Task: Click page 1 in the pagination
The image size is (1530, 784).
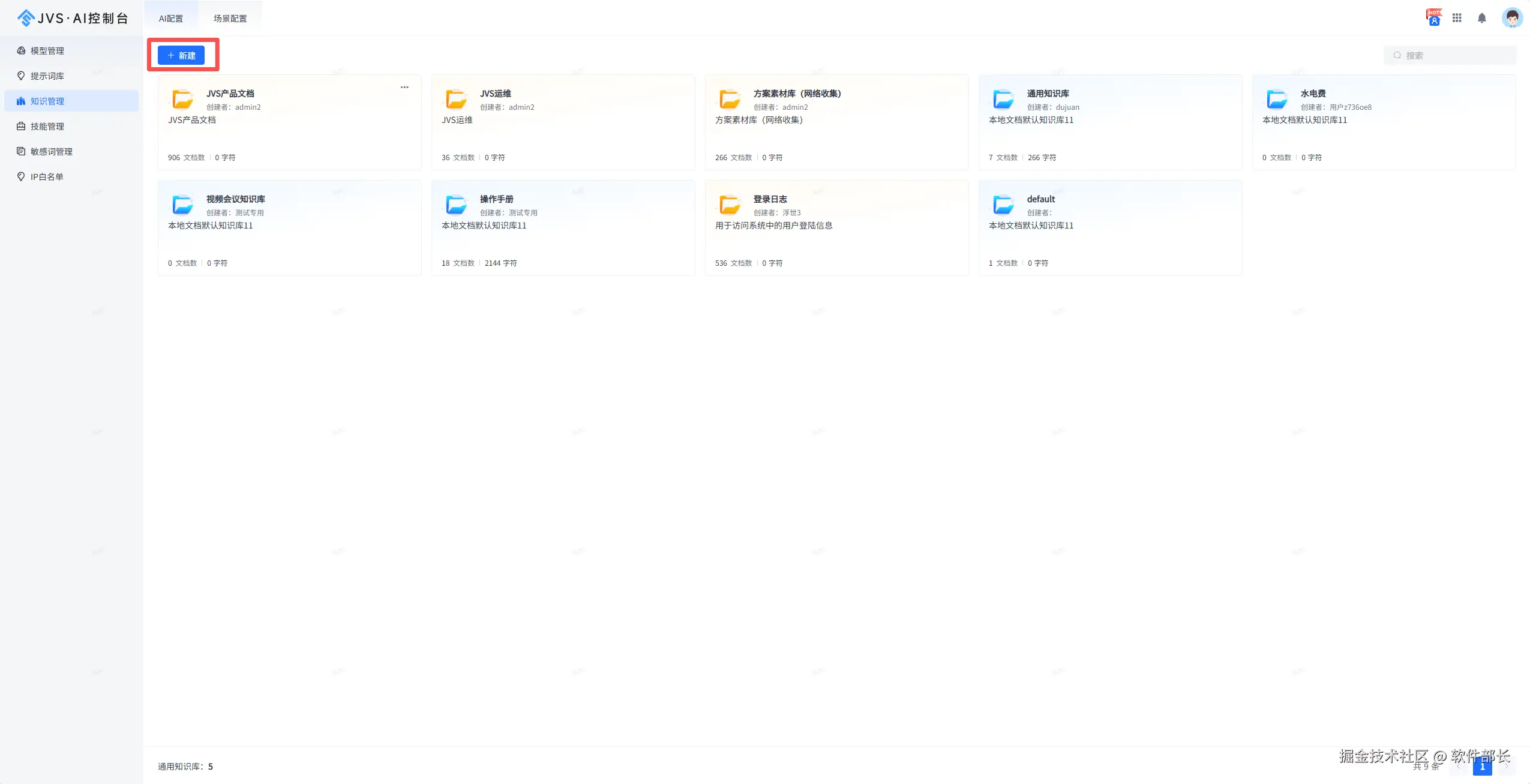Action: click(x=1482, y=767)
